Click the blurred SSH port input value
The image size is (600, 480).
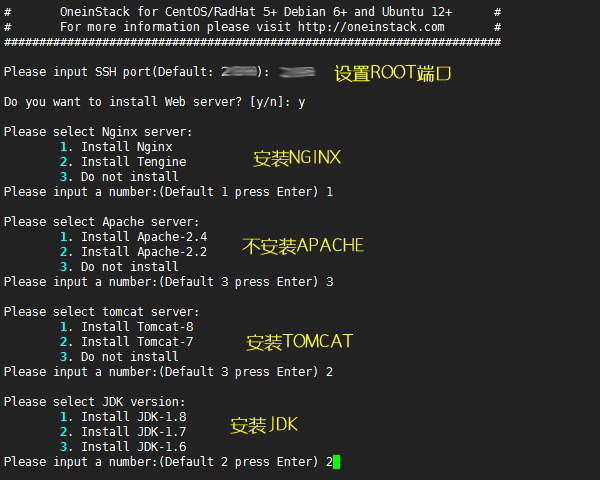click(x=297, y=72)
